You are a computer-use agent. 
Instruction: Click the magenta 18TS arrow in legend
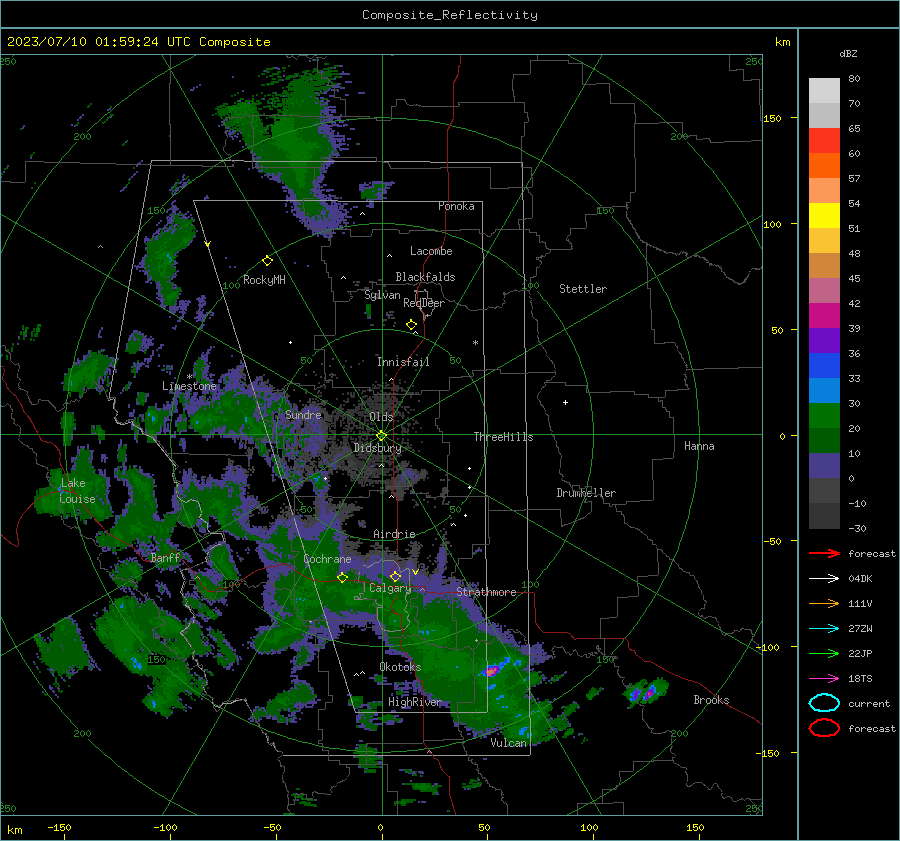[x=824, y=679]
